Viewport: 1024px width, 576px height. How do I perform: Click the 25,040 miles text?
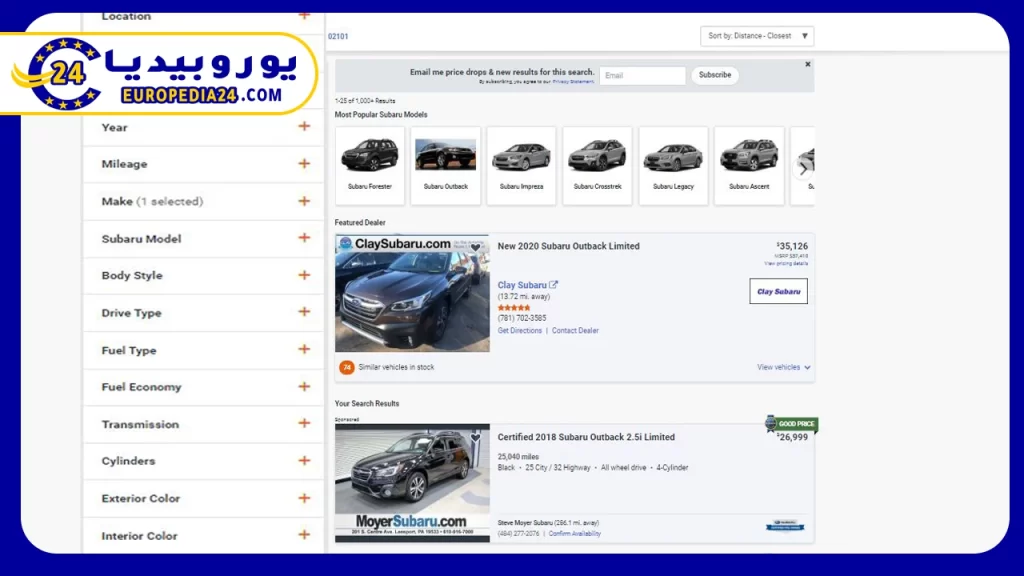(x=518, y=456)
